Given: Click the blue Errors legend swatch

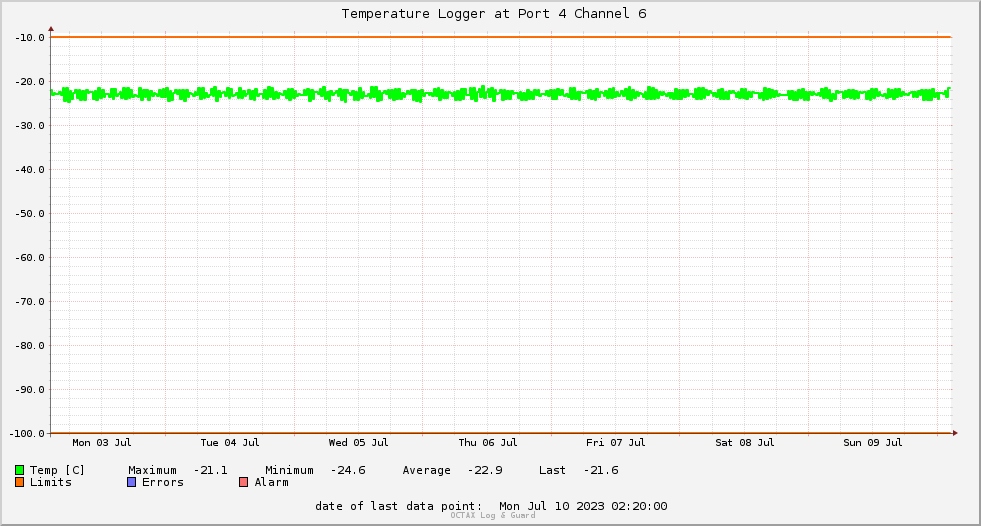Looking at the screenshot, I should click(x=131, y=482).
